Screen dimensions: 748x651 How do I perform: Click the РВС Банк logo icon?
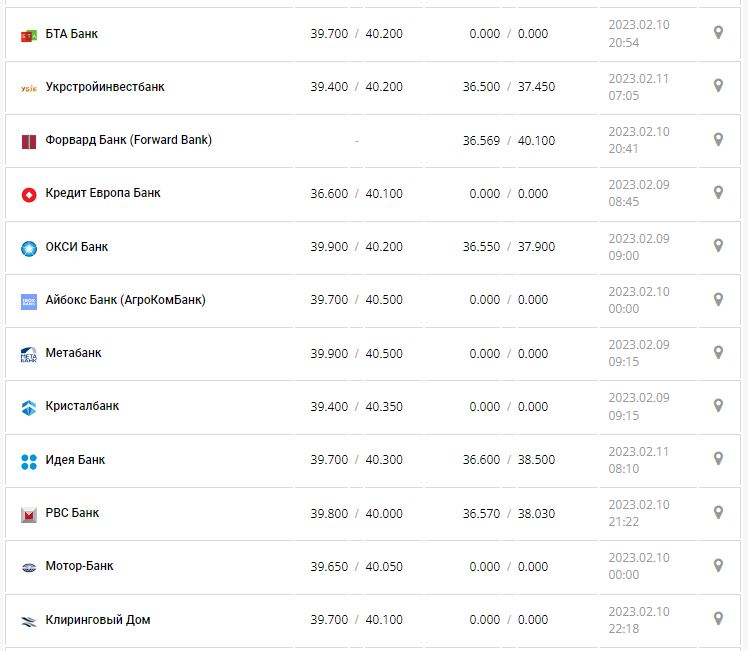point(29,514)
